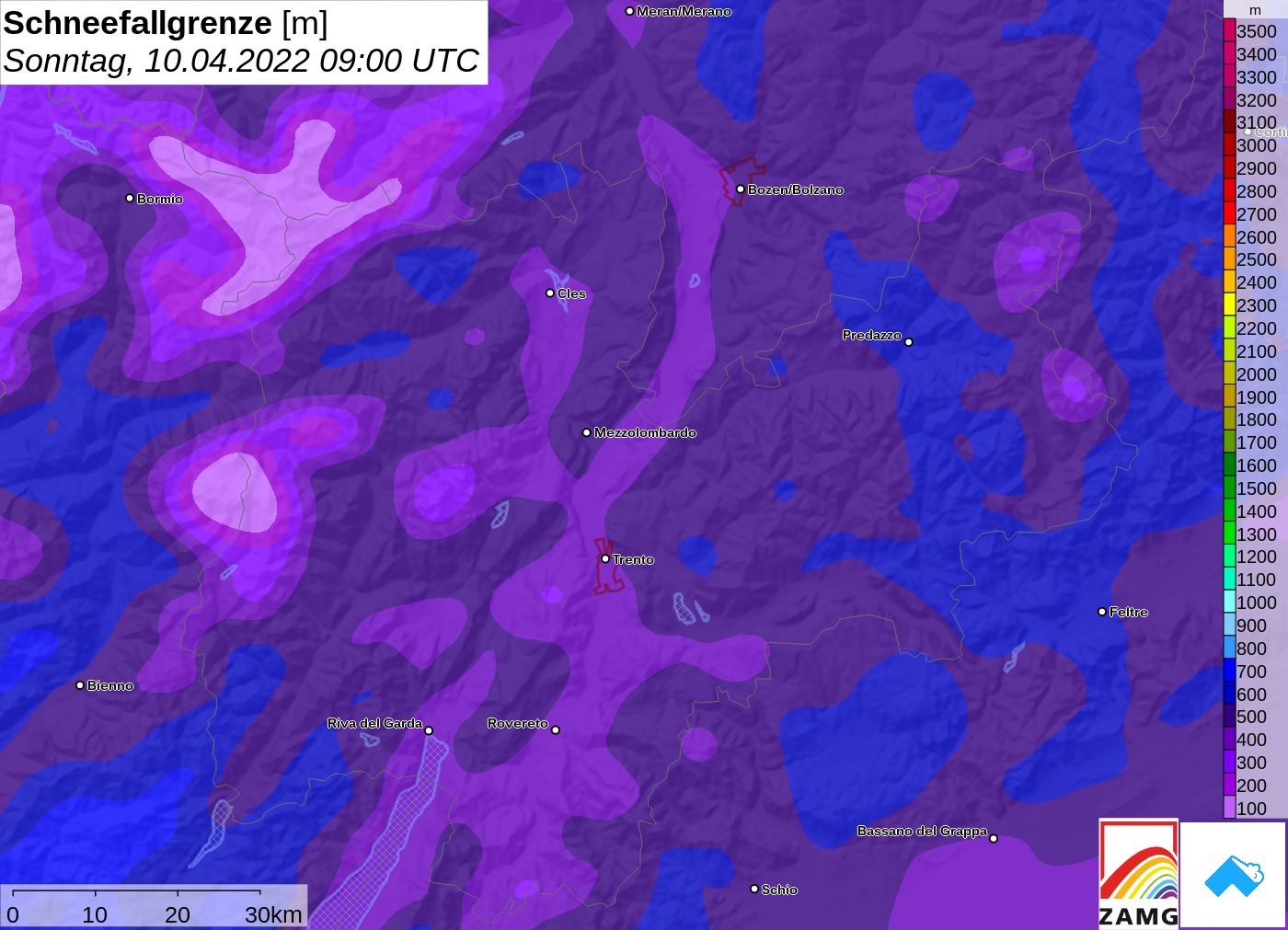Click the legend unit label m
Image resolution: width=1288 pixels, height=930 pixels.
click(1255, 10)
